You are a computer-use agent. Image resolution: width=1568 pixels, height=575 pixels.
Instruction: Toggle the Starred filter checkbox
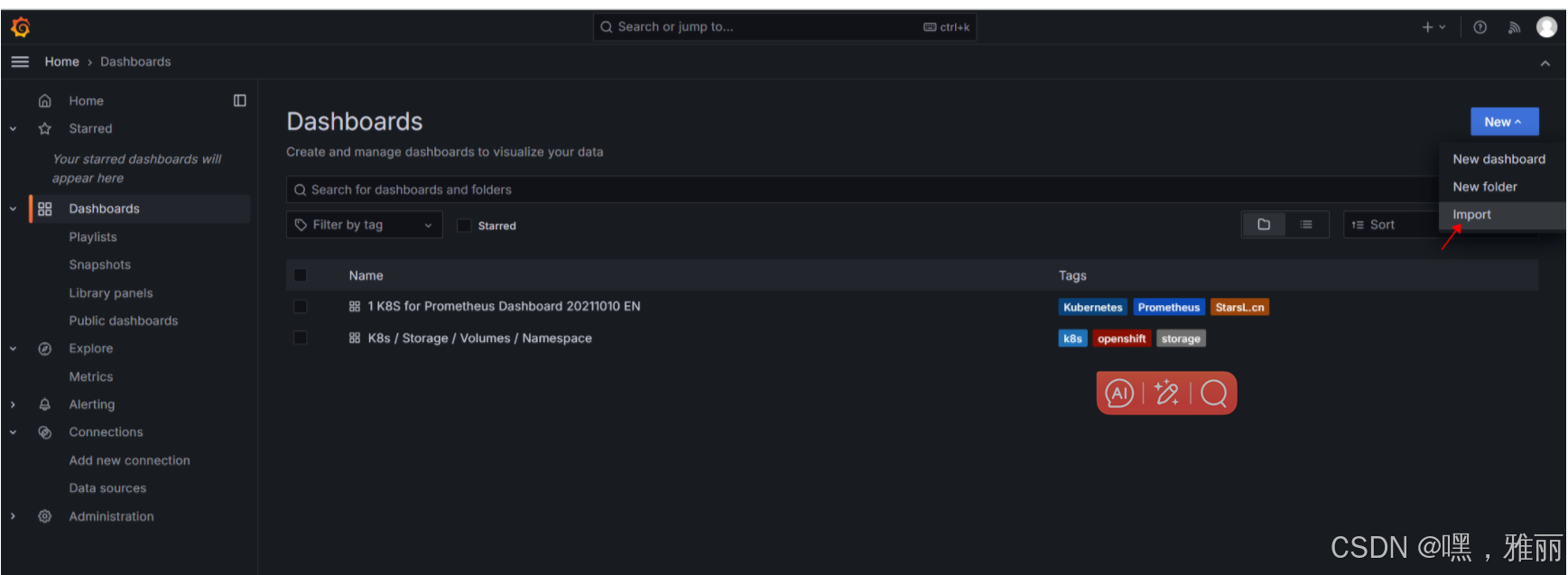click(464, 226)
